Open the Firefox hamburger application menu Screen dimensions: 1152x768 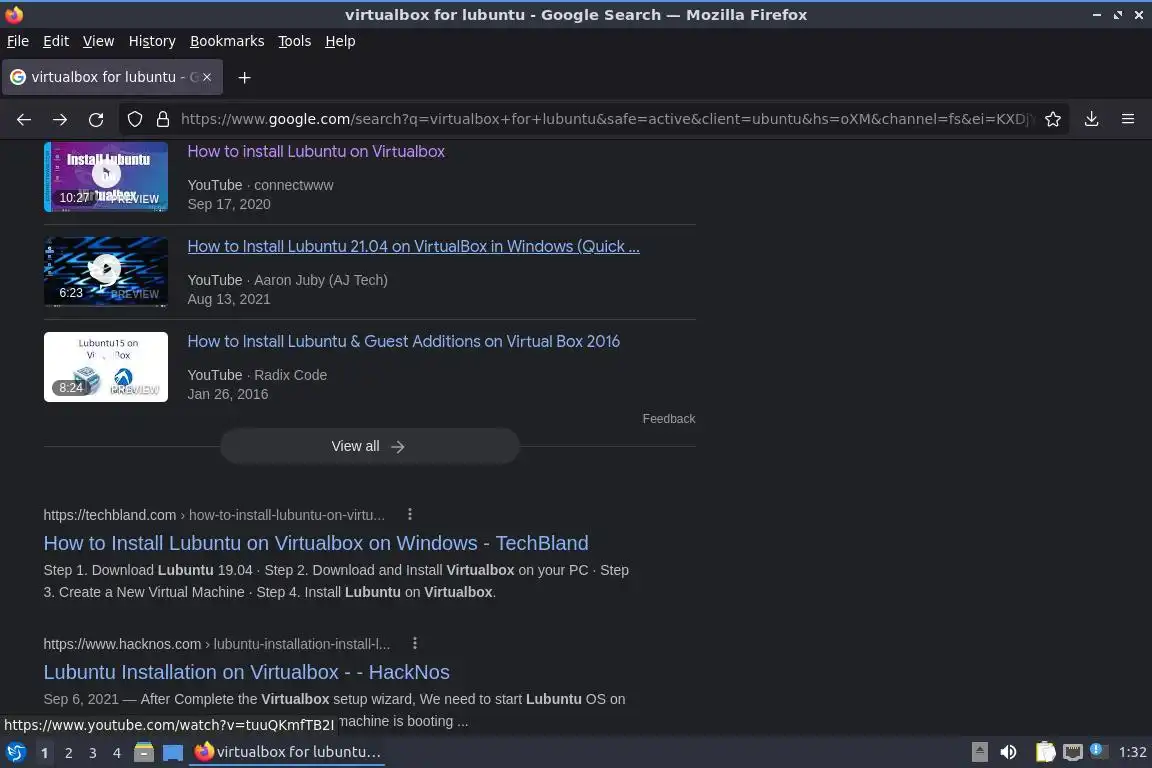point(1128,119)
